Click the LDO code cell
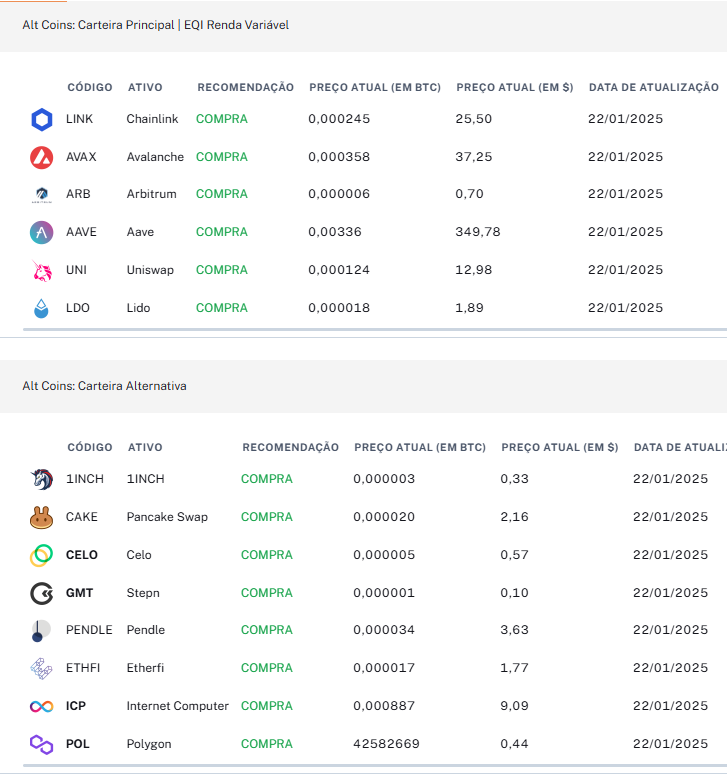Screen dimensions: 727x775 pyautogui.click(x=78, y=308)
